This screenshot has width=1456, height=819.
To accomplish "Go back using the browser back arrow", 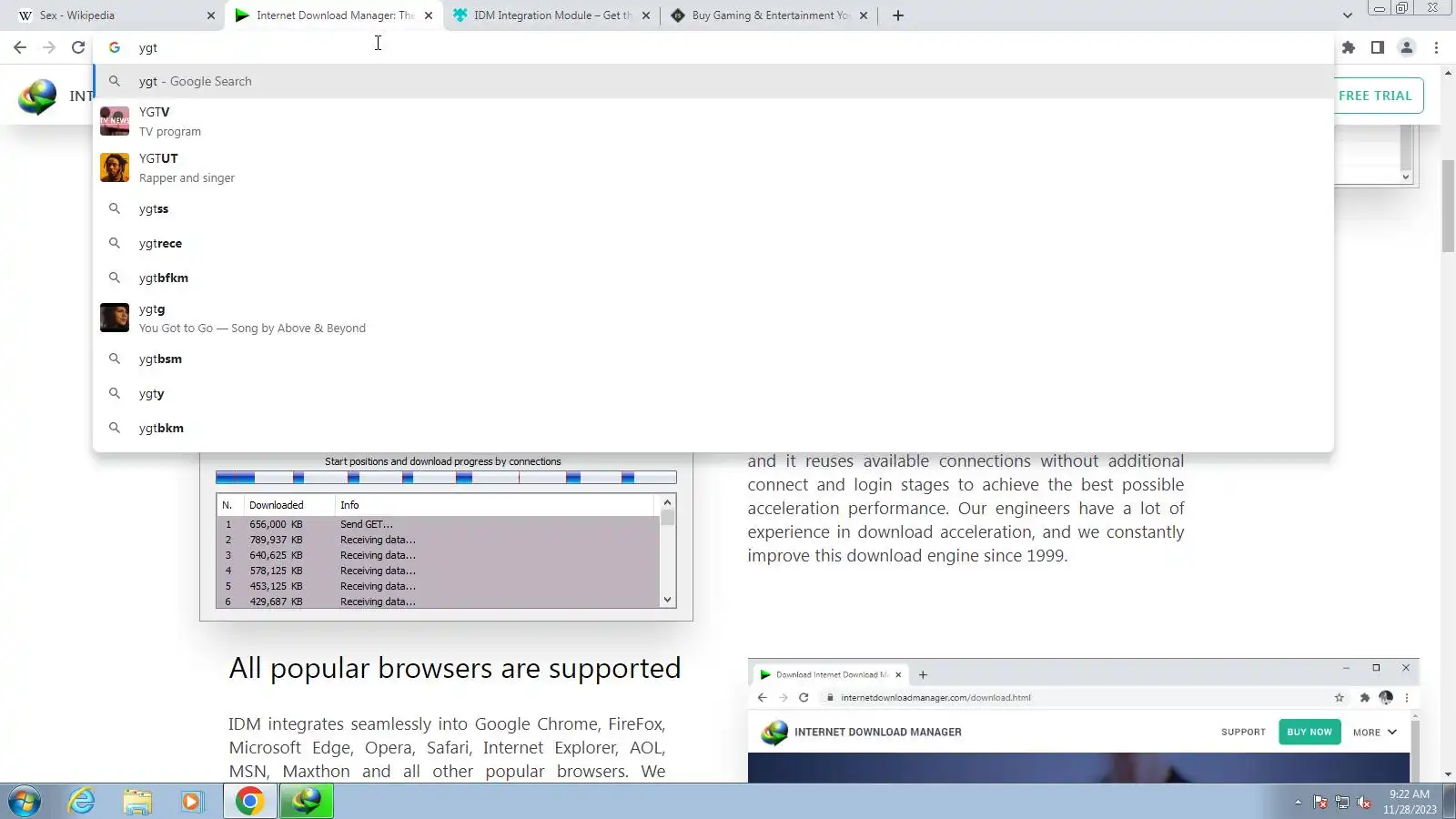I will pos(20,47).
